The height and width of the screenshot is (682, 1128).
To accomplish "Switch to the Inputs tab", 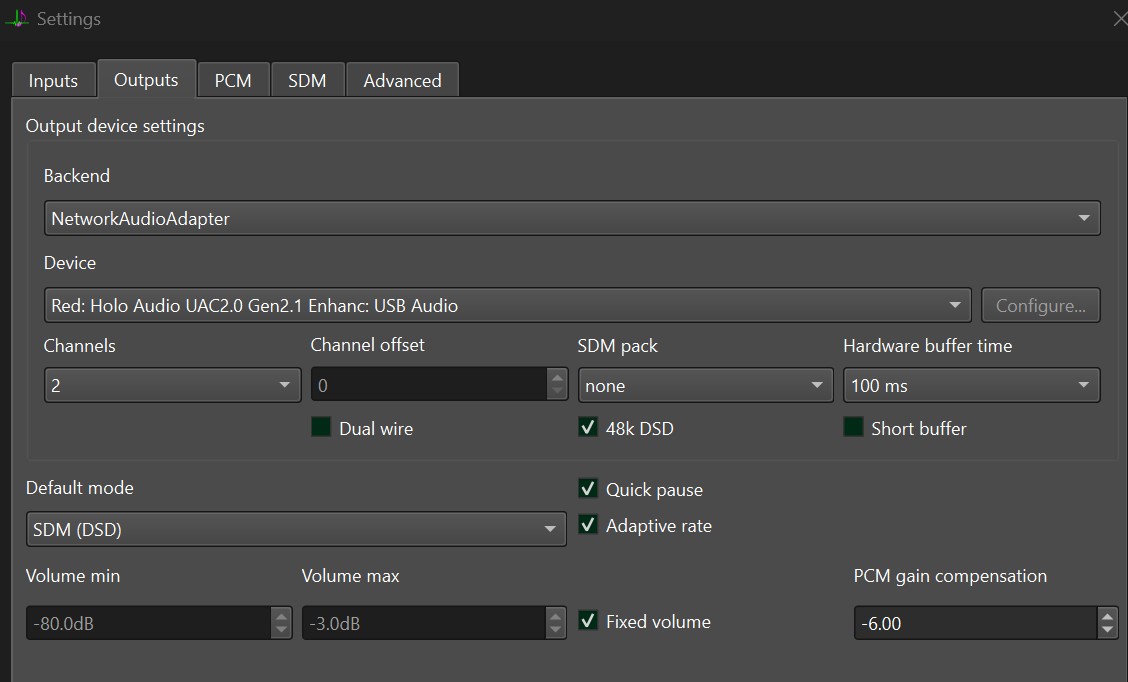I will tap(53, 81).
